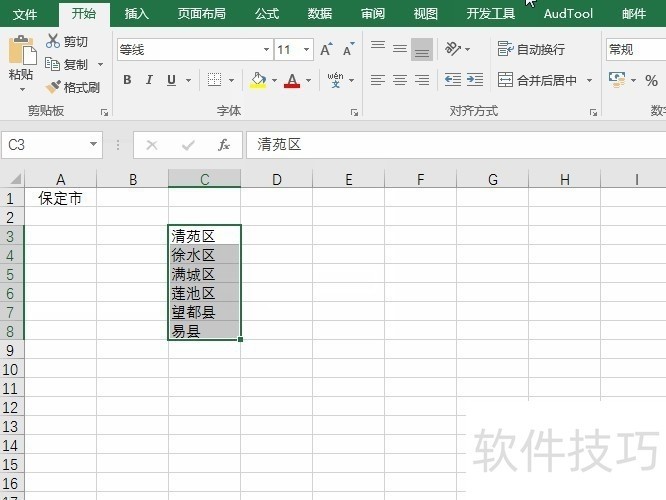
Task: Click the formula bar showing 清苑区
Action: pyautogui.click(x=456, y=145)
